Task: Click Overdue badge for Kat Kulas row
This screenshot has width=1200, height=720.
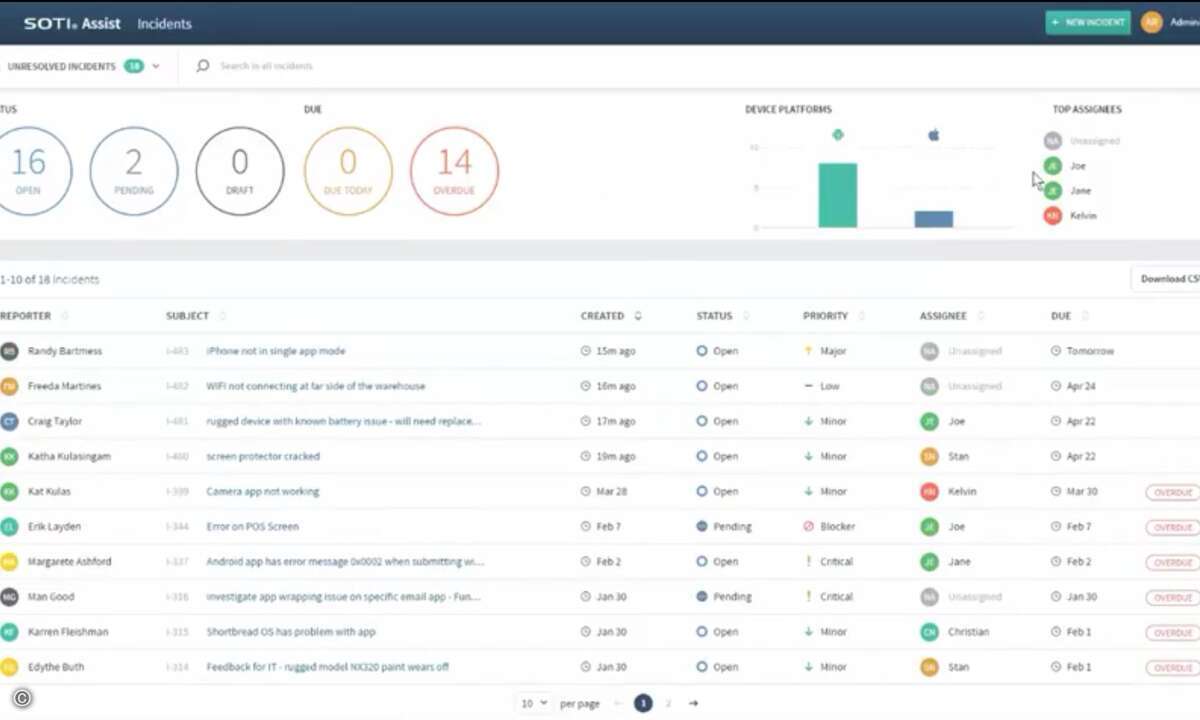Action: click(x=1172, y=492)
